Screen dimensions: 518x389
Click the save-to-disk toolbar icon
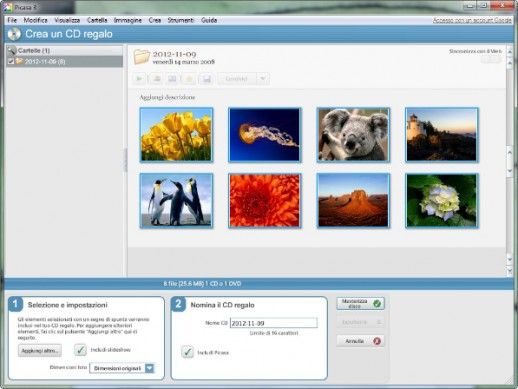coord(206,79)
